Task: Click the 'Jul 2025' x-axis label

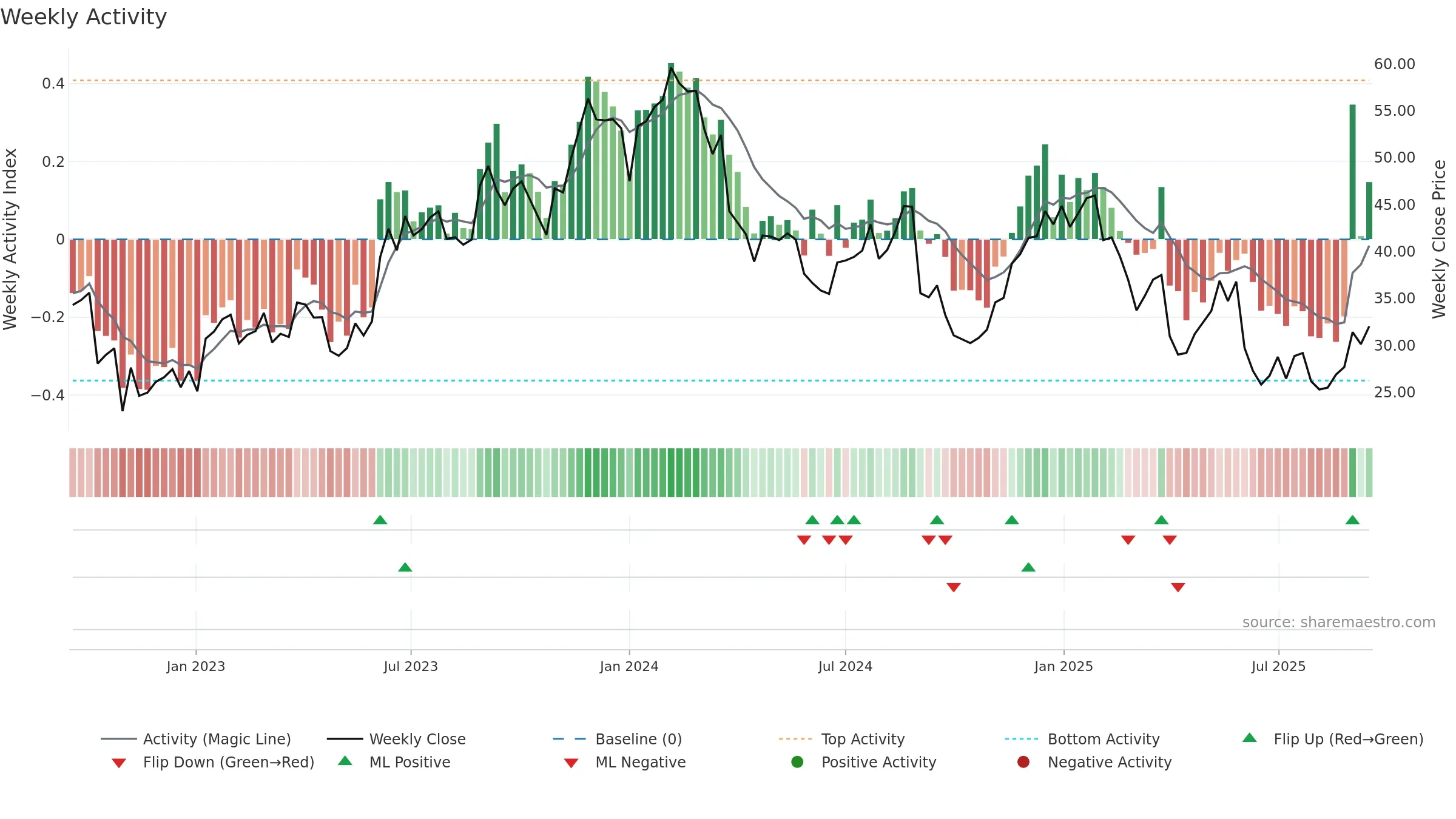Action: pyautogui.click(x=1278, y=666)
